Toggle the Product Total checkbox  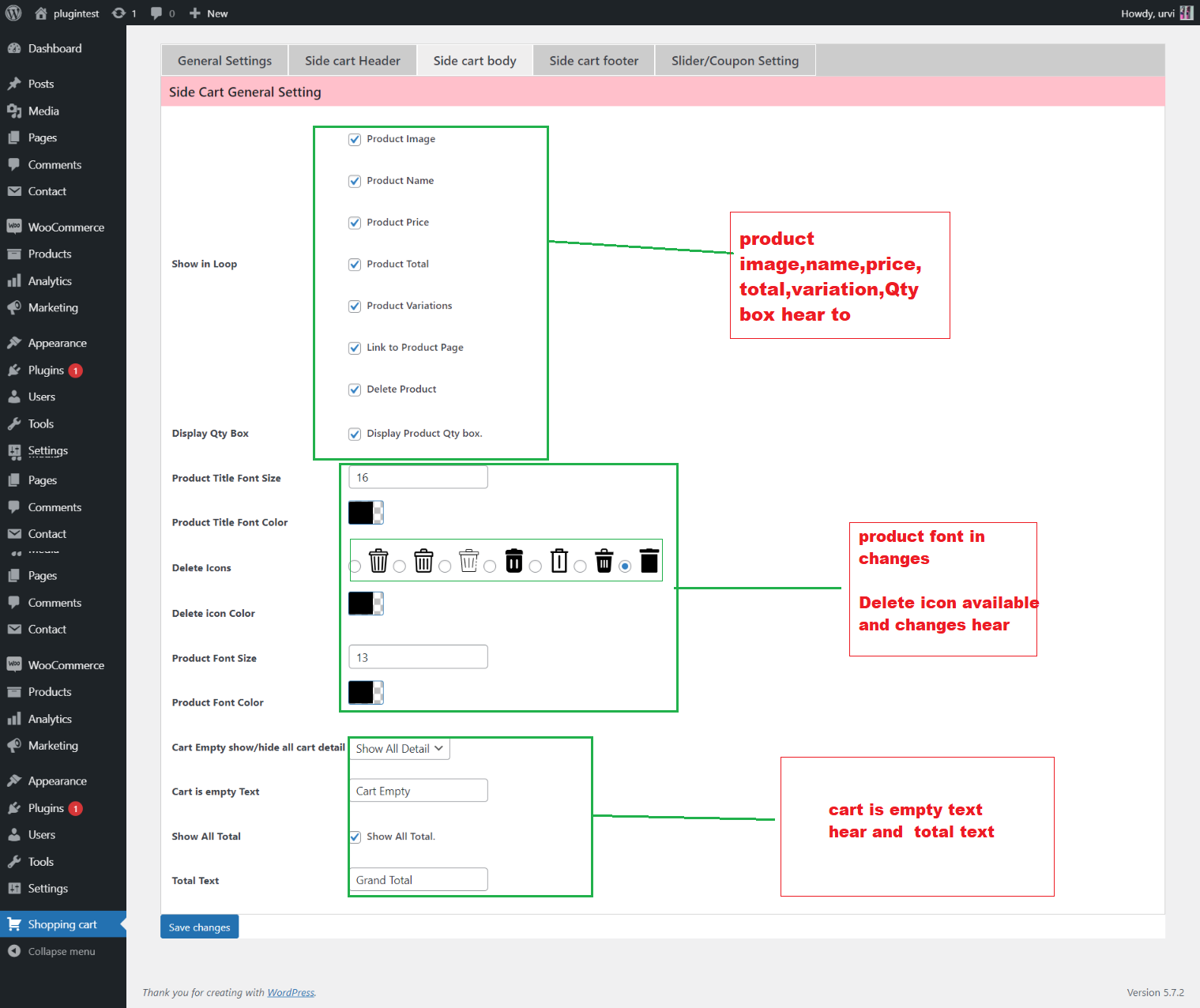(355, 265)
